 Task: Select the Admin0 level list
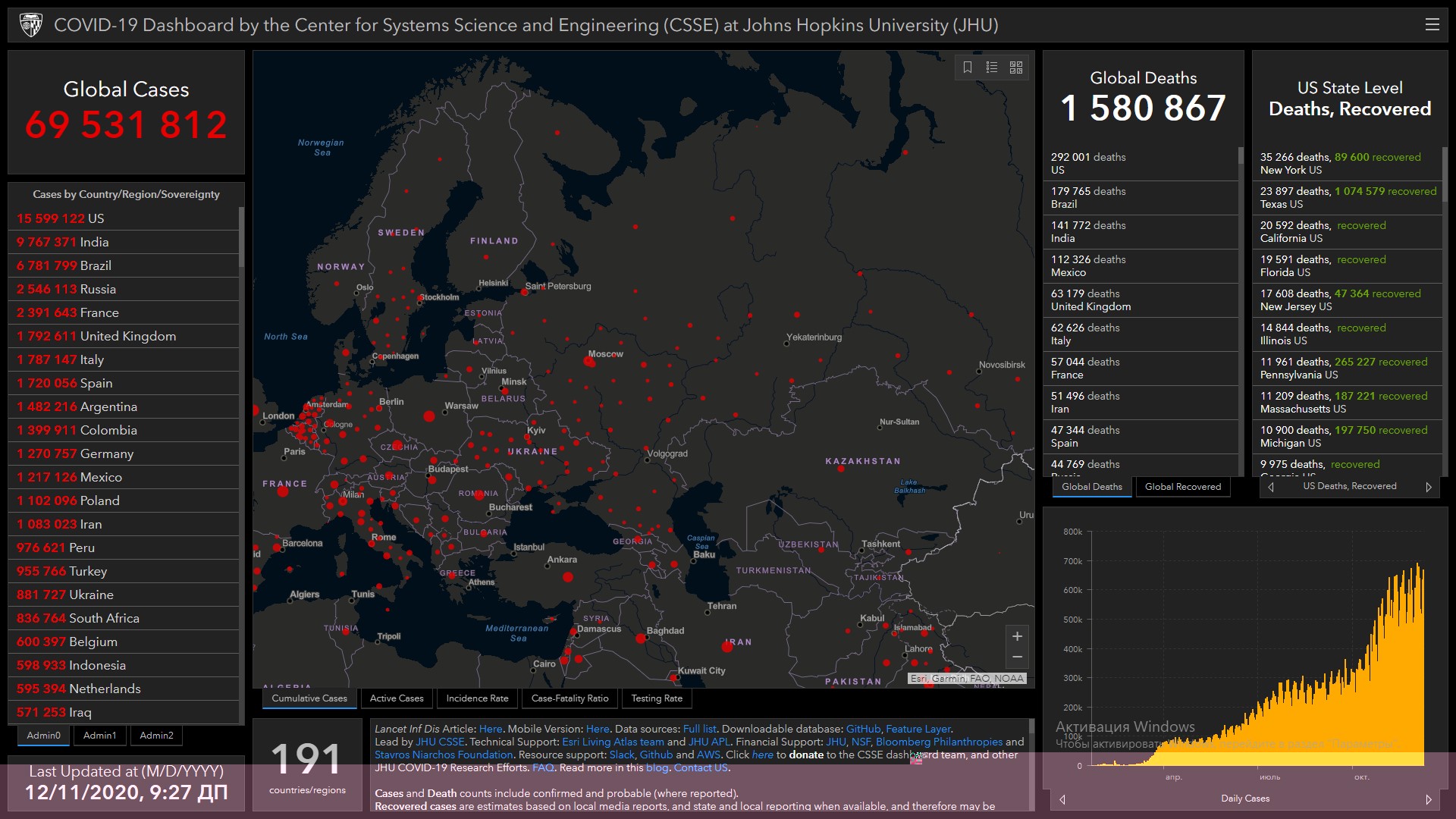43,735
